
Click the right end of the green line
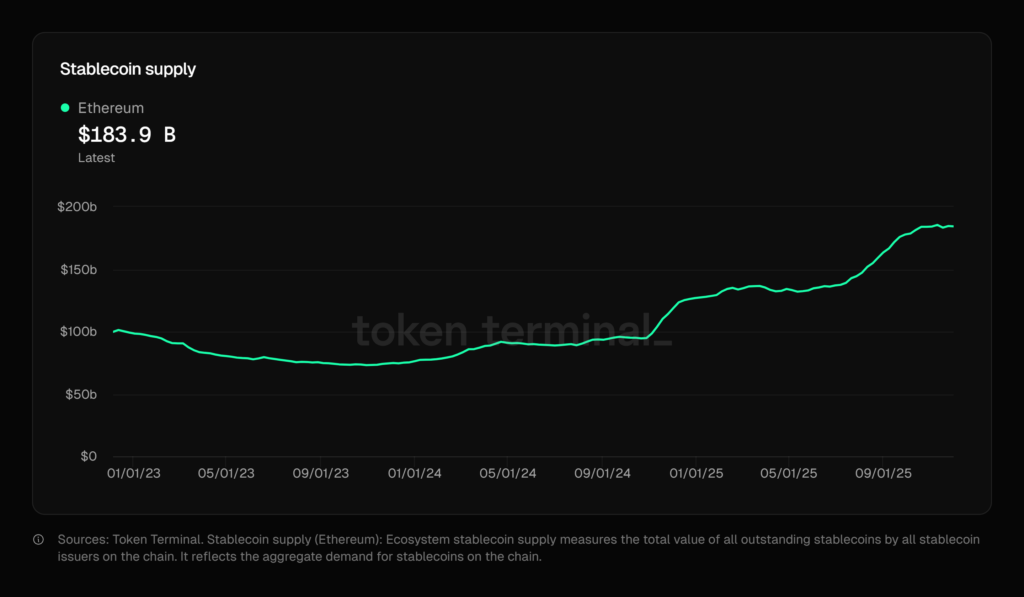point(952,226)
